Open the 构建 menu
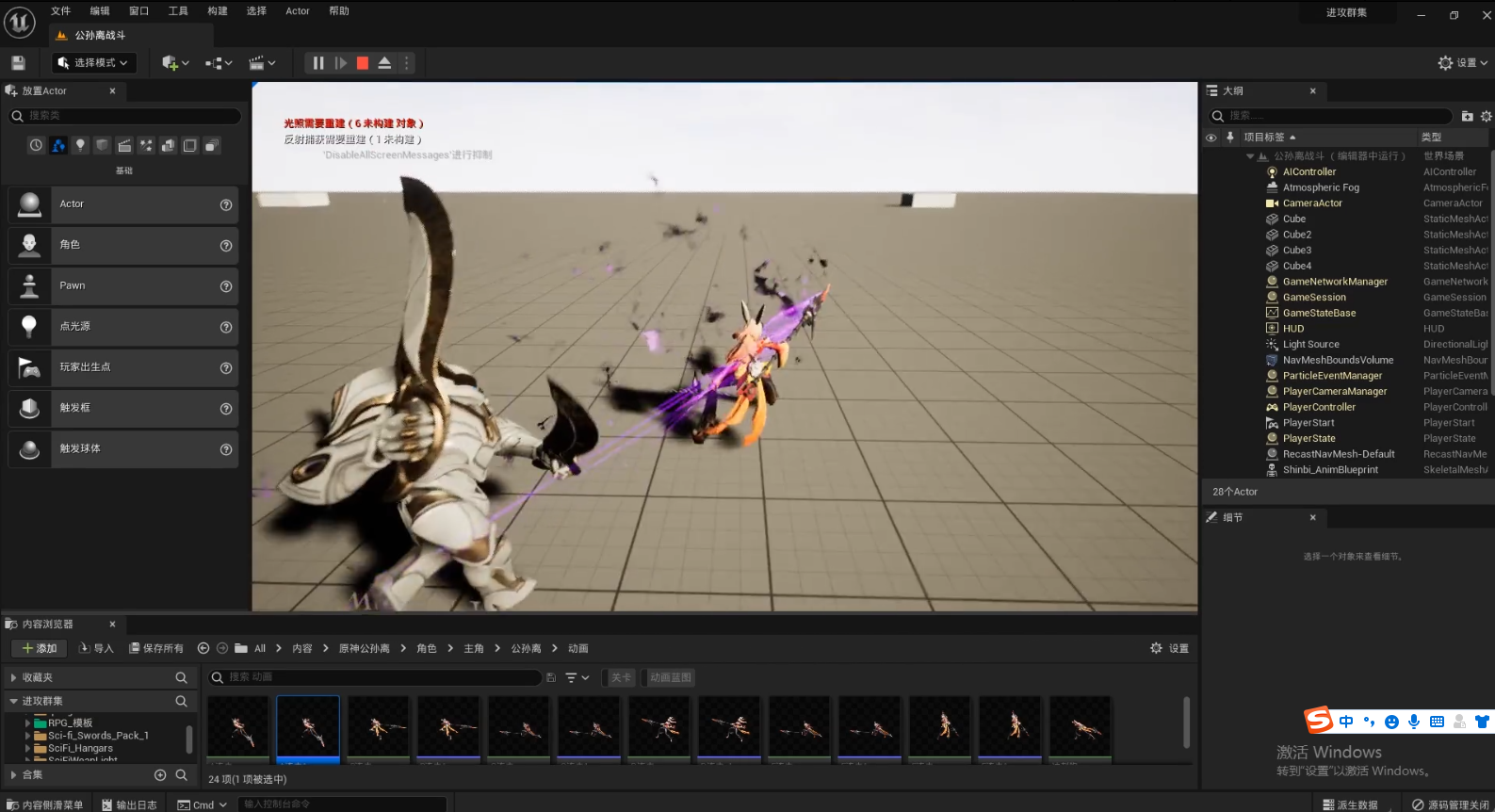Image resolution: width=1495 pixels, height=812 pixels. (x=218, y=11)
